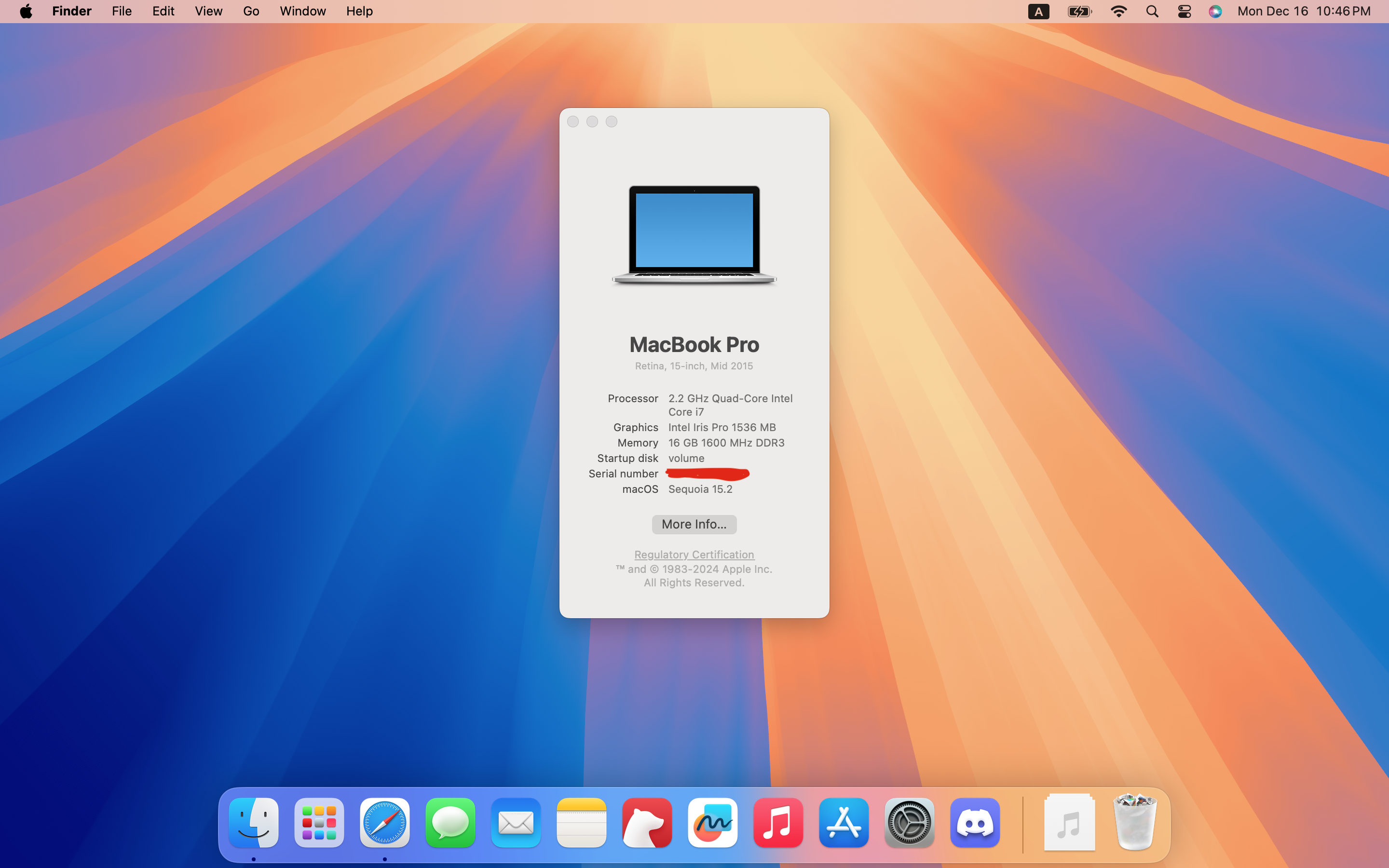The width and height of the screenshot is (1389, 868).
Task: Open Notes from the Dock
Action: click(581, 822)
